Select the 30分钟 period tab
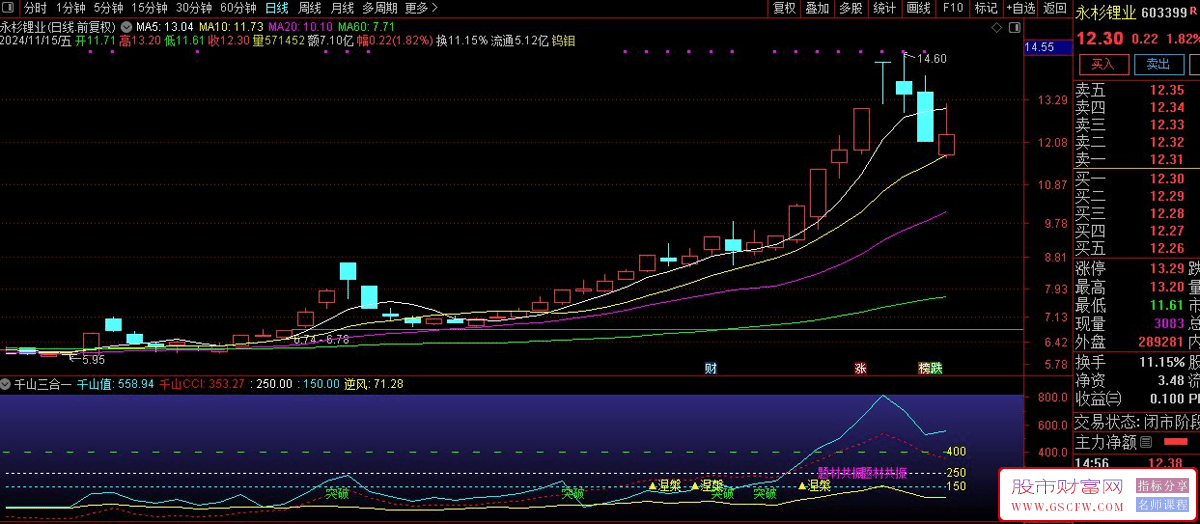 [x=194, y=8]
